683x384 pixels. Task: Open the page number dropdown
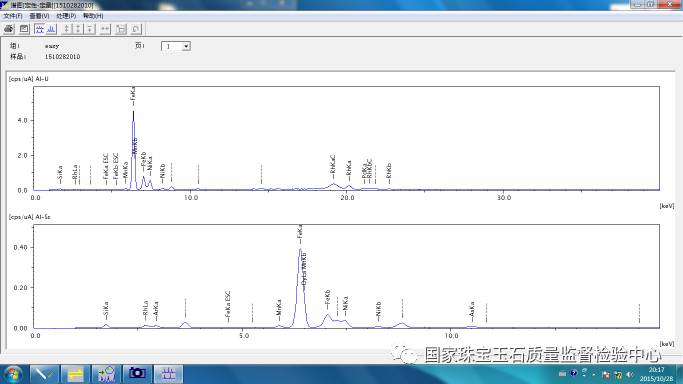[186, 46]
